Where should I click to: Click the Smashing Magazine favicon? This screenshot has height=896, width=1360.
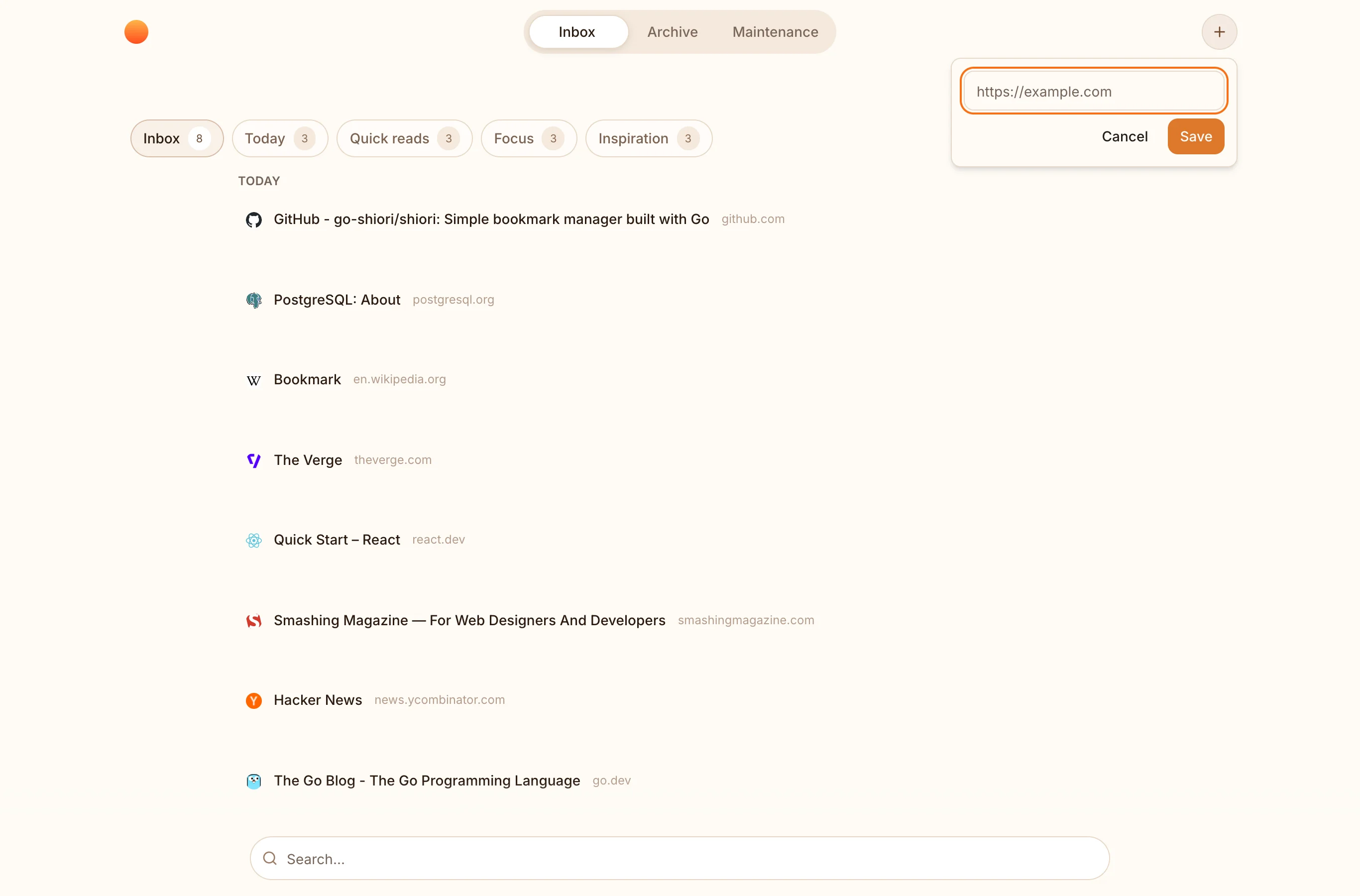pos(254,621)
